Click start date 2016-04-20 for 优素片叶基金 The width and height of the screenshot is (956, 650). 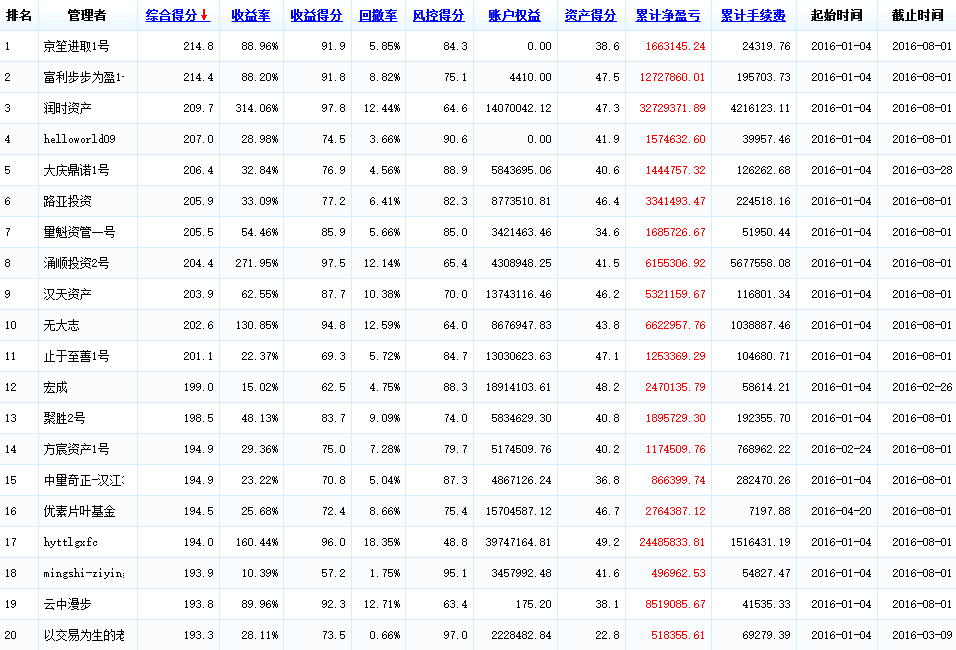pos(841,512)
